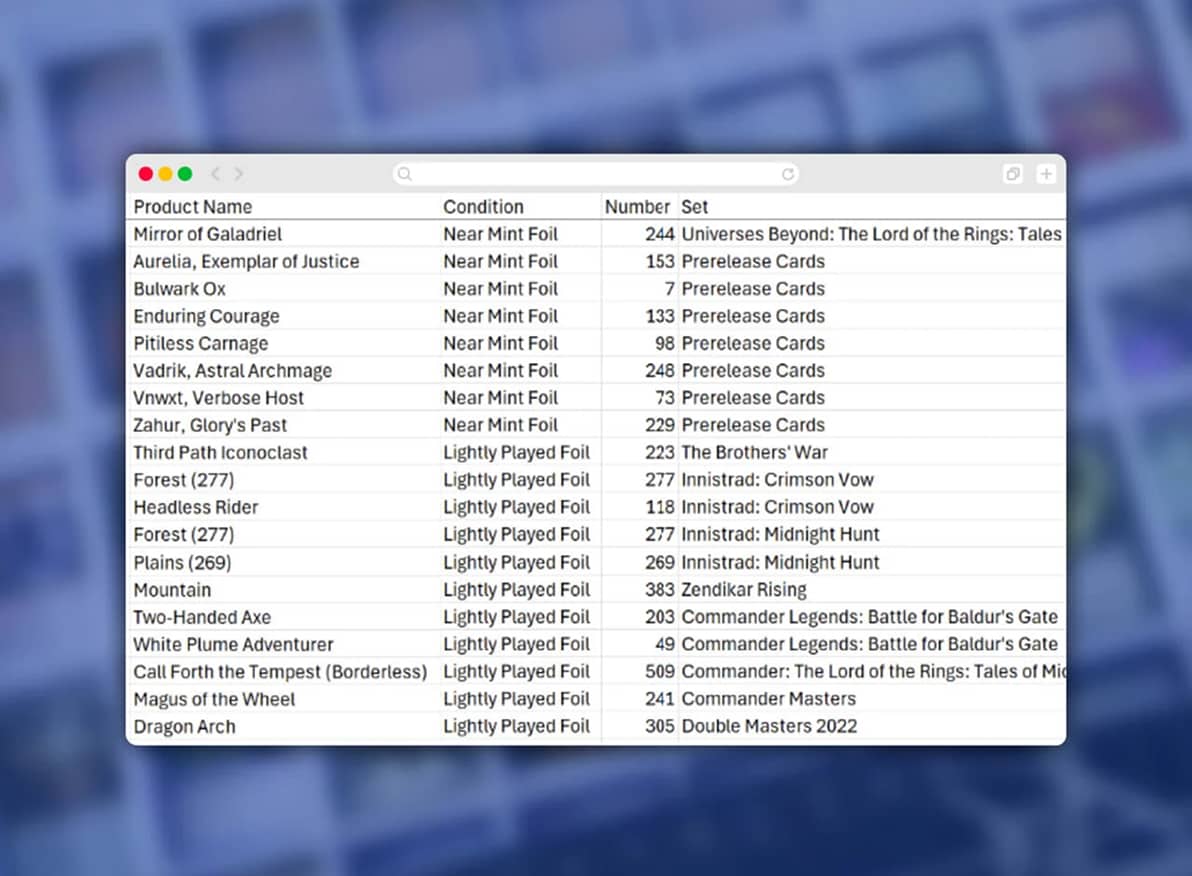
Task: Select the Zahur, Glory's Past cell
Action: pos(210,425)
